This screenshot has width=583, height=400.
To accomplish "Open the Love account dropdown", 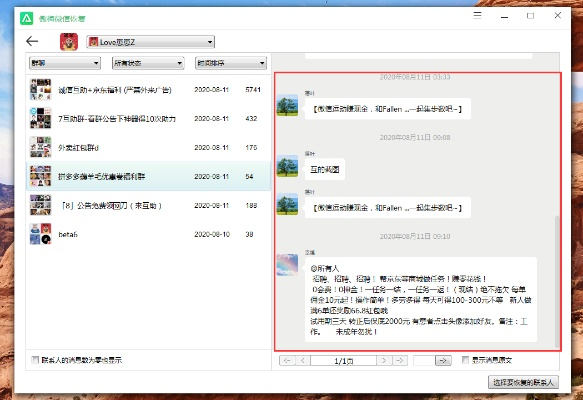I will pyautogui.click(x=151, y=42).
